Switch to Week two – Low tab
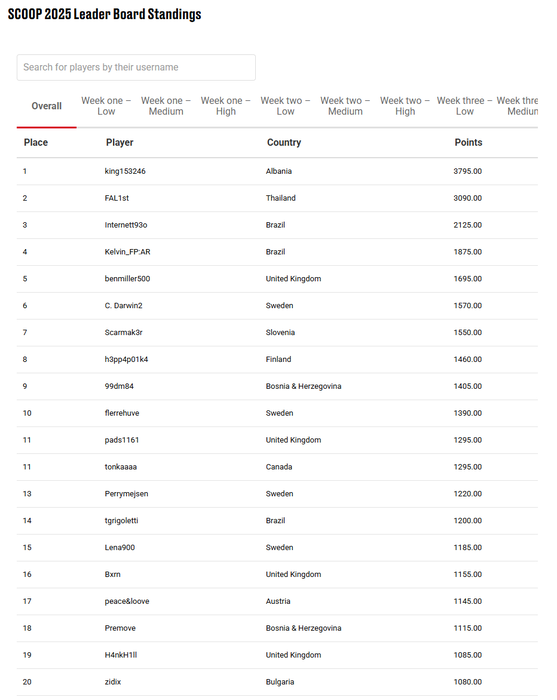 pyautogui.click(x=286, y=106)
